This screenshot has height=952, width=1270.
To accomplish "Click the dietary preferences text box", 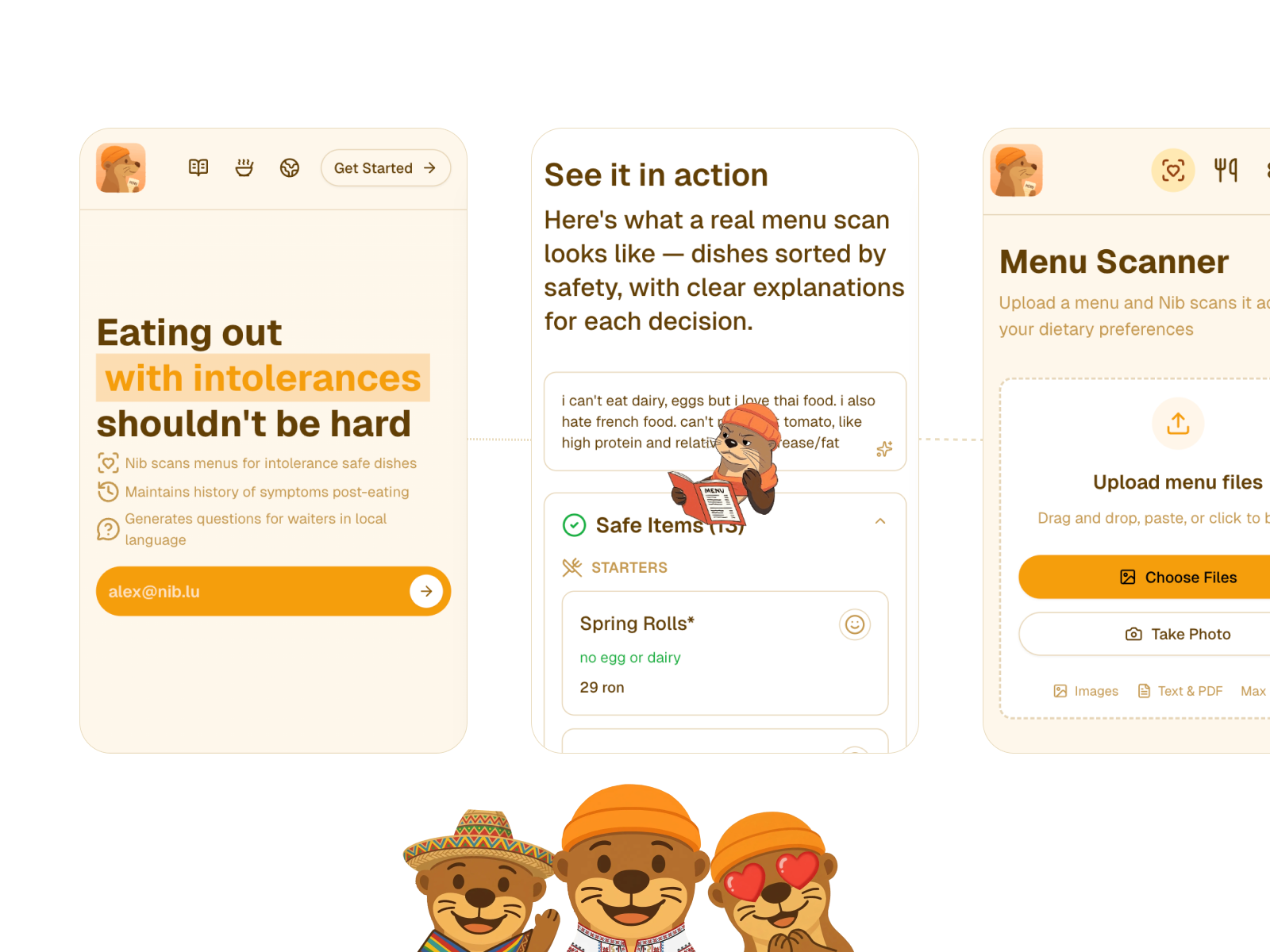I will pyautogui.click(x=725, y=421).
